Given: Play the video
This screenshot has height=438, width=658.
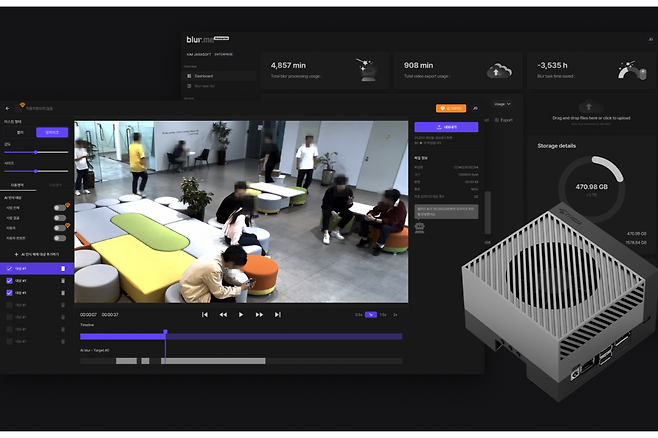Looking at the screenshot, I should tap(241, 314).
